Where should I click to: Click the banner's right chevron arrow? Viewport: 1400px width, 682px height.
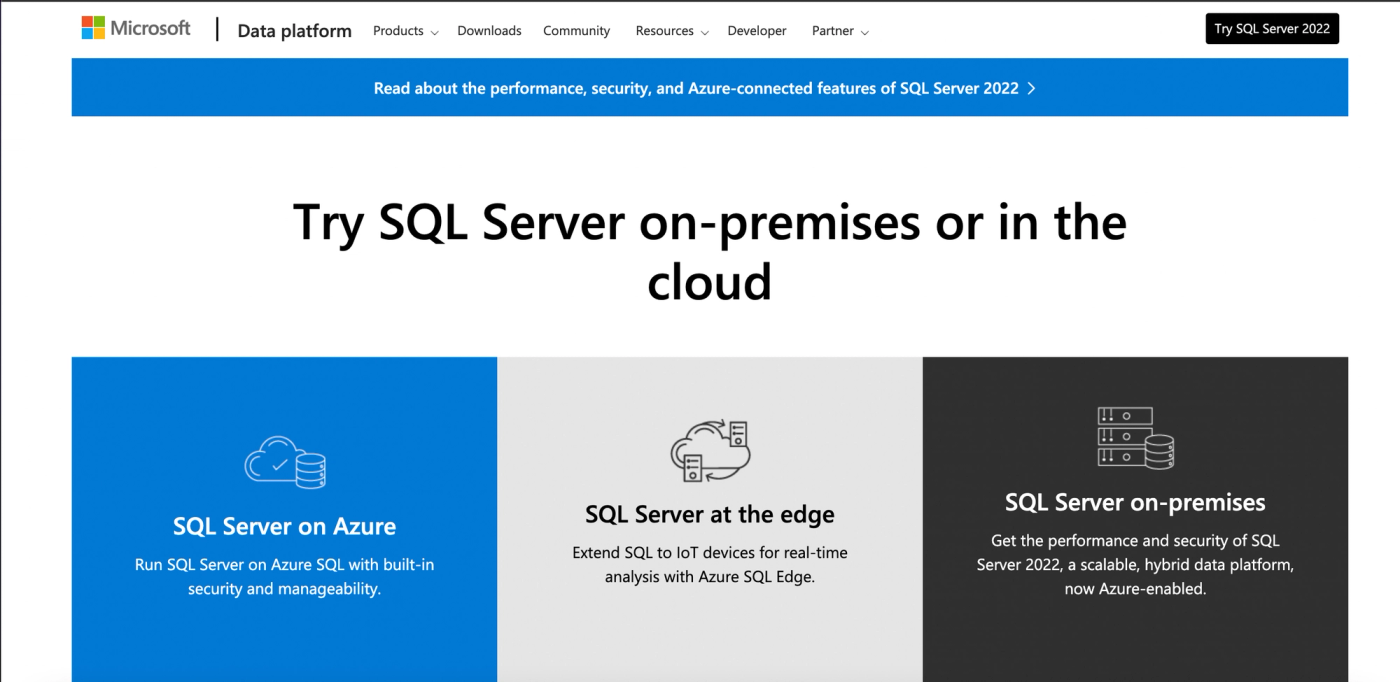tap(1031, 88)
